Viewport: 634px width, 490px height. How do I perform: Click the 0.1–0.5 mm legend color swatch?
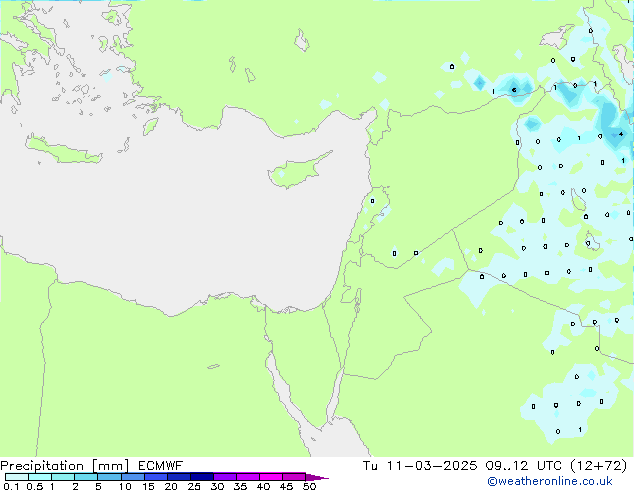[x=17, y=477]
